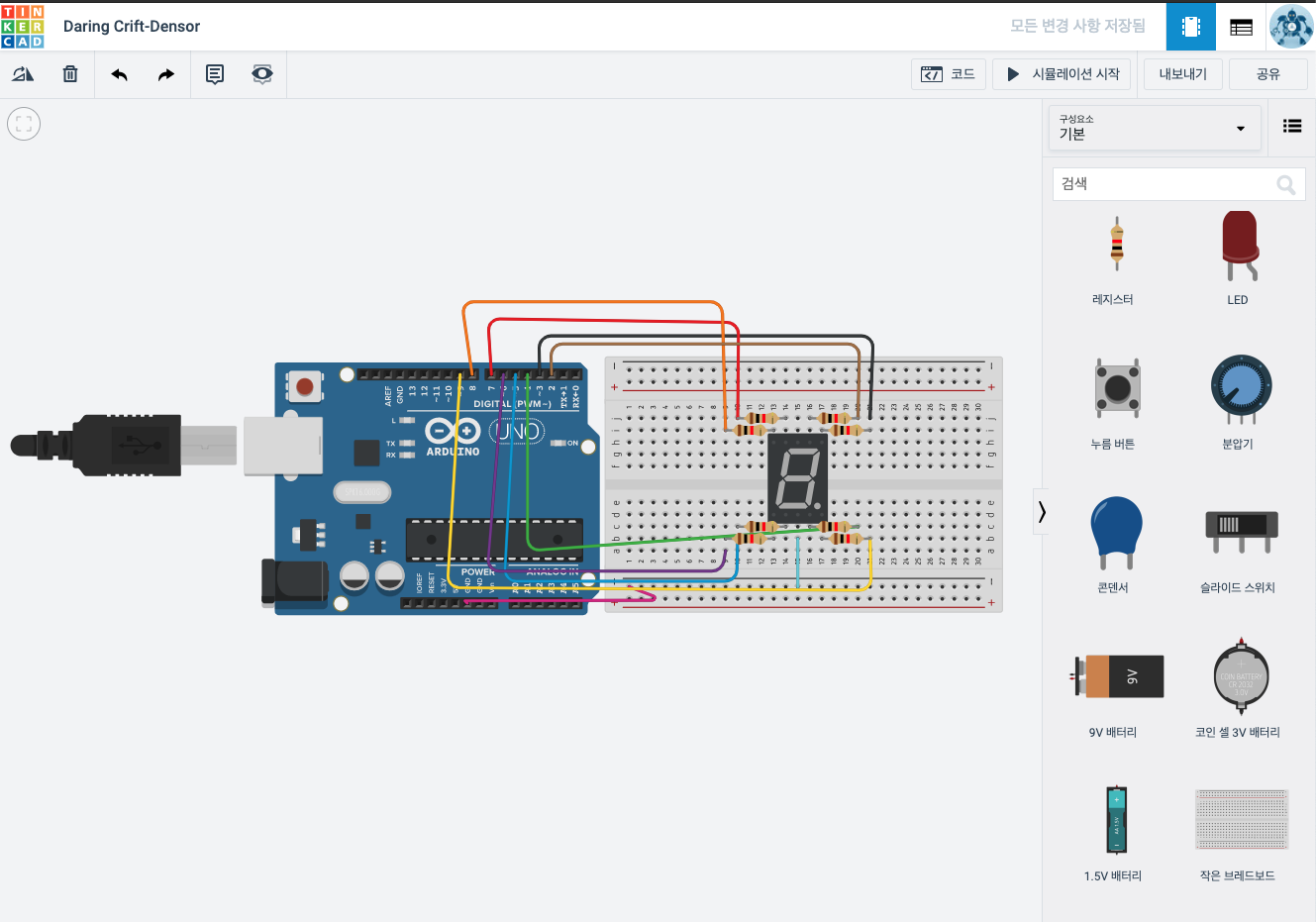The width and height of the screenshot is (1316, 922).
Task: Click the search magnifier icon
Action: [1285, 184]
